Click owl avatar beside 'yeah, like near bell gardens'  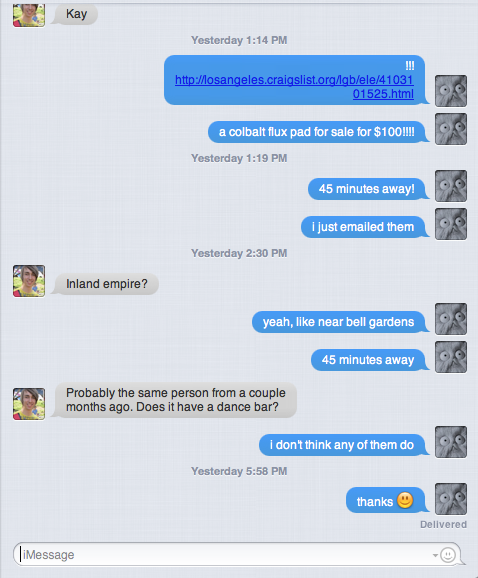451,319
